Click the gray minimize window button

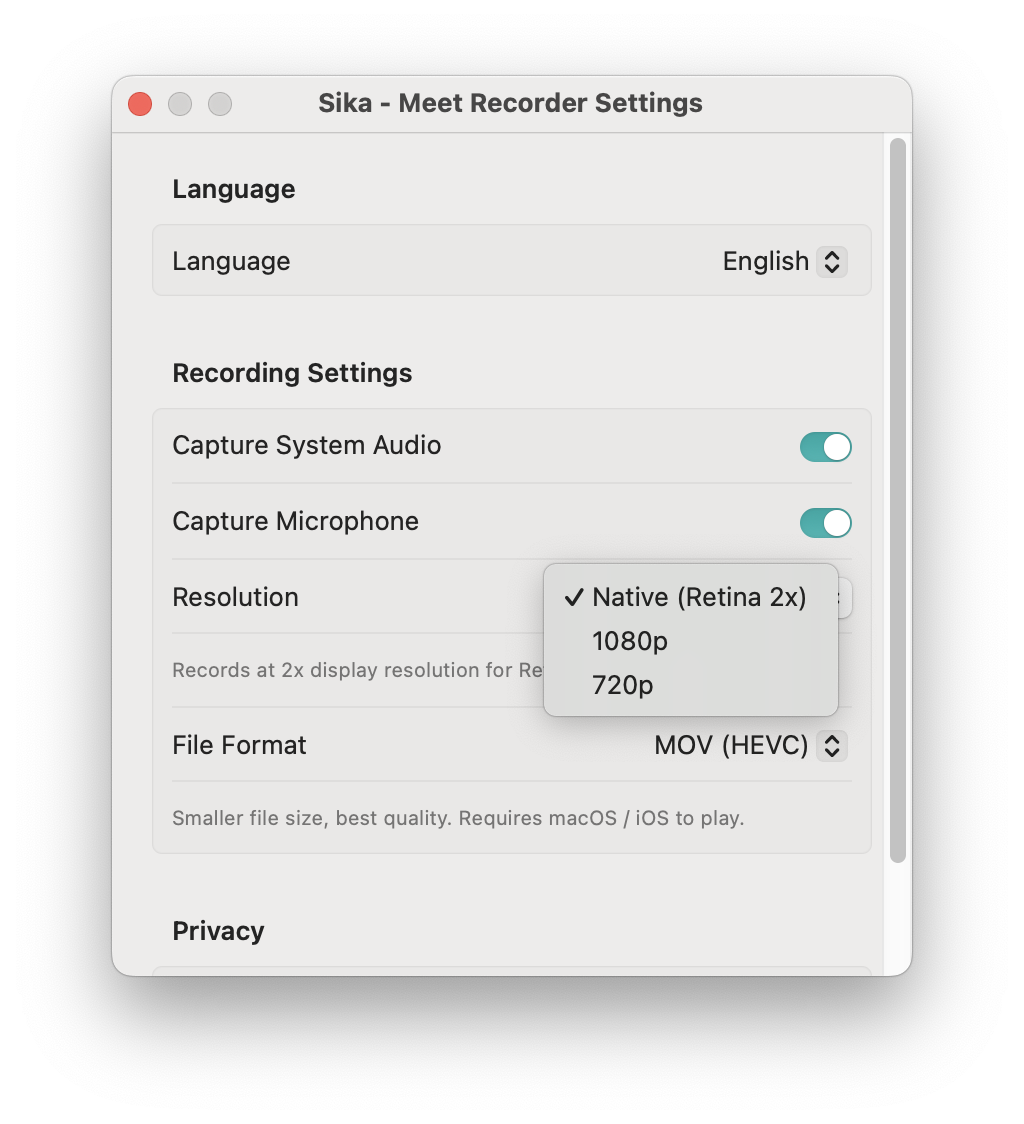point(180,104)
